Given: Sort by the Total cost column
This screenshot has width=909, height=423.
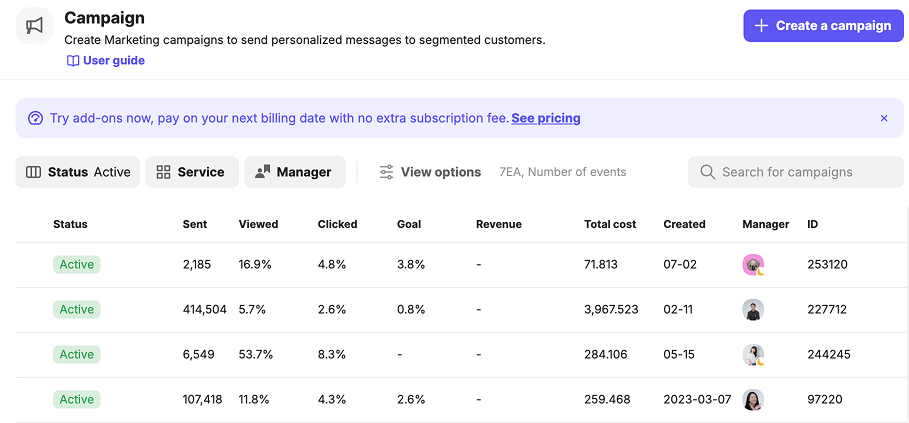Looking at the screenshot, I should [610, 224].
